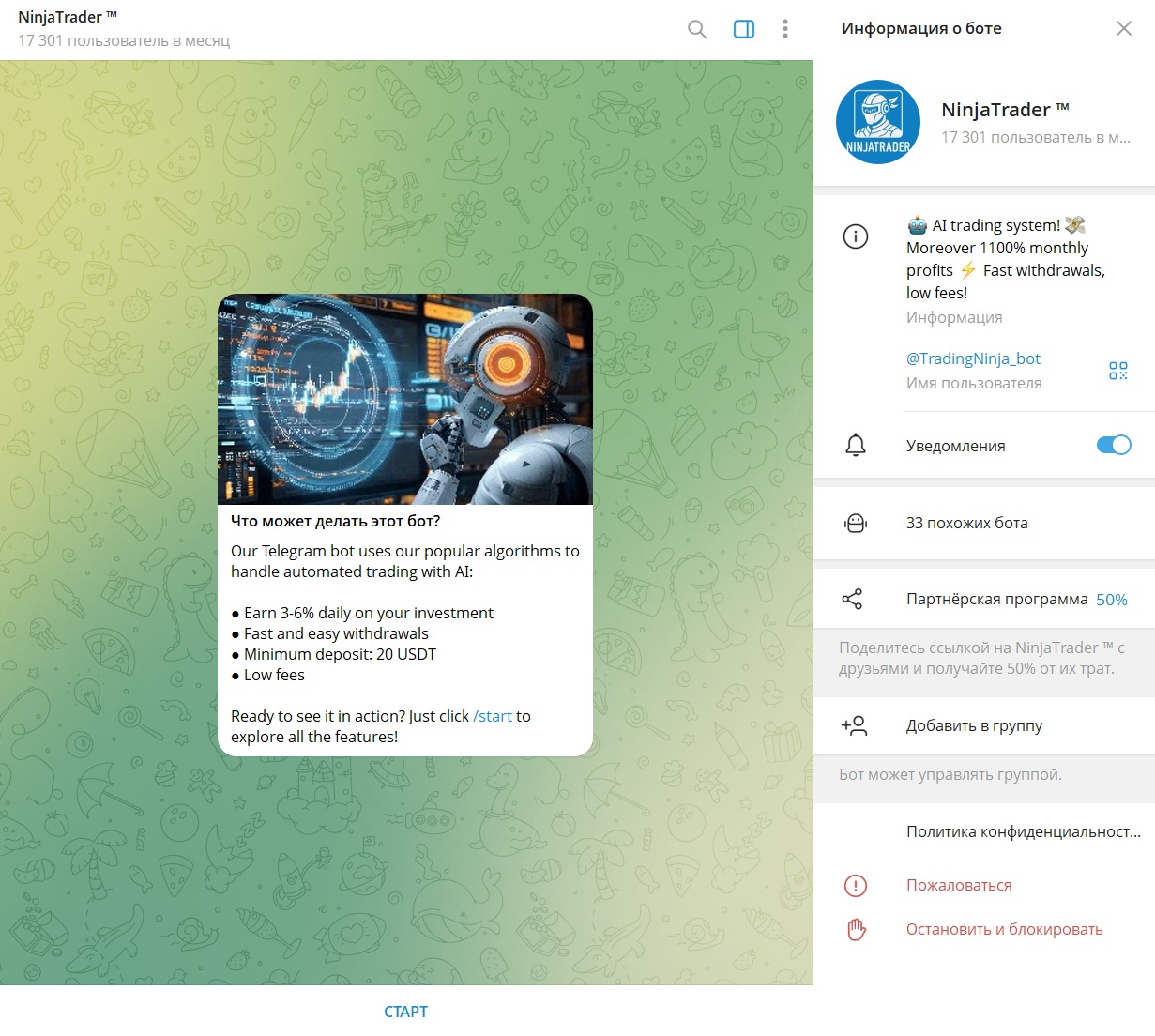Open search in chat header
The height and width of the screenshot is (1036, 1155).
[x=697, y=29]
